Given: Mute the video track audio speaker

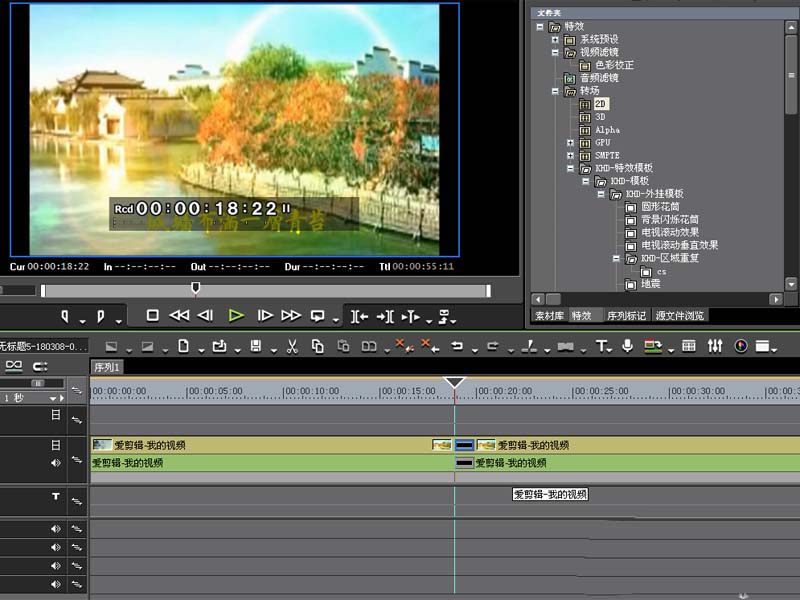Looking at the screenshot, I should pos(56,463).
